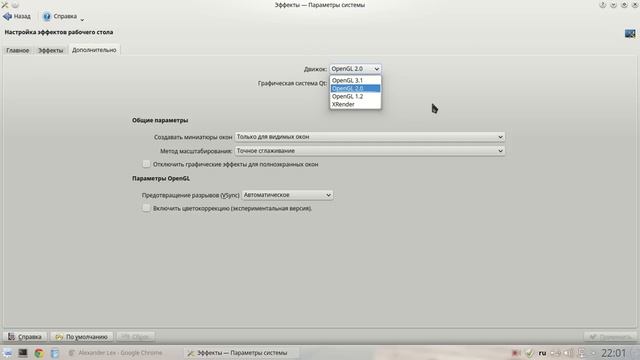The width and height of the screenshot is (640, 360).
Task: Click the Применить button
Action: 610,337
